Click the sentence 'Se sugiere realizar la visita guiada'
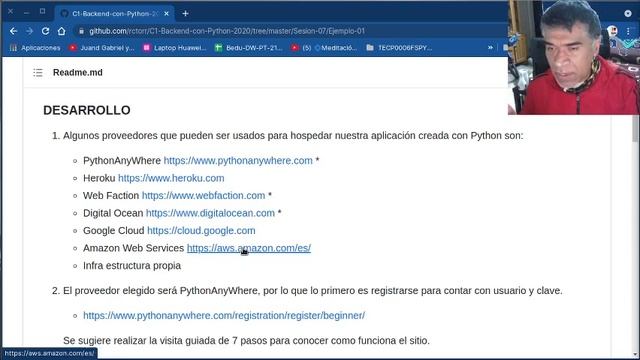640x360 pixels. click(246, 340)
